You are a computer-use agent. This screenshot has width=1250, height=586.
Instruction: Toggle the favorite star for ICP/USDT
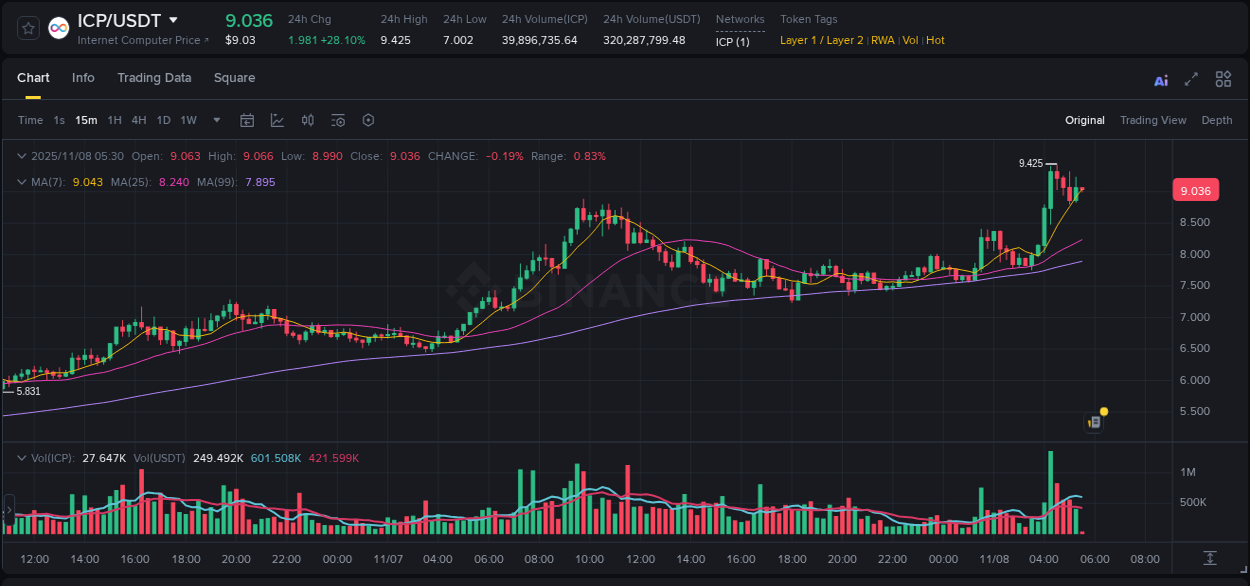pos(27,27)
